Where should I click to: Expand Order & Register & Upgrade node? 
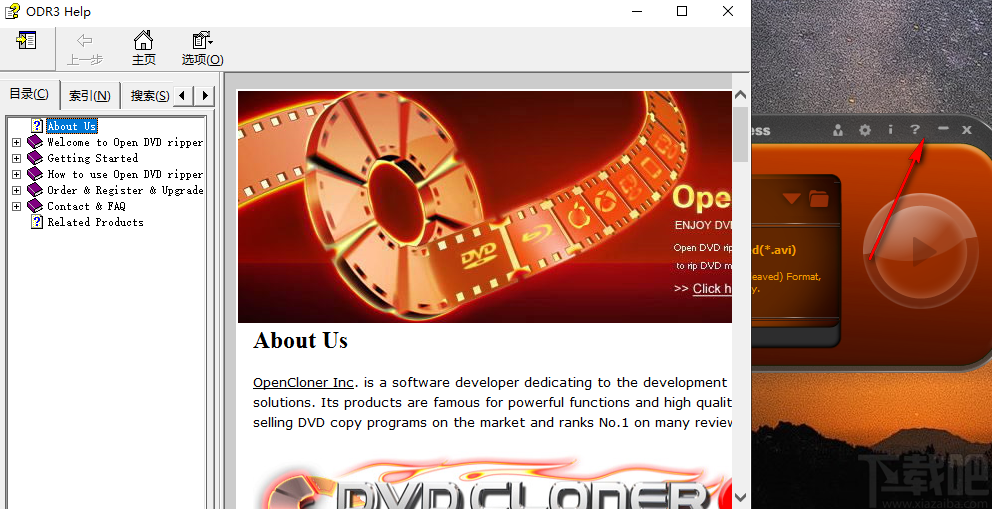pyautogui.click(x=16, y=190)
